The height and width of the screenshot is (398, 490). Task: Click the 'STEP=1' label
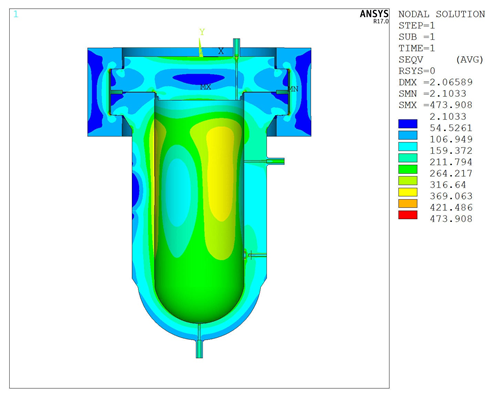417,26
